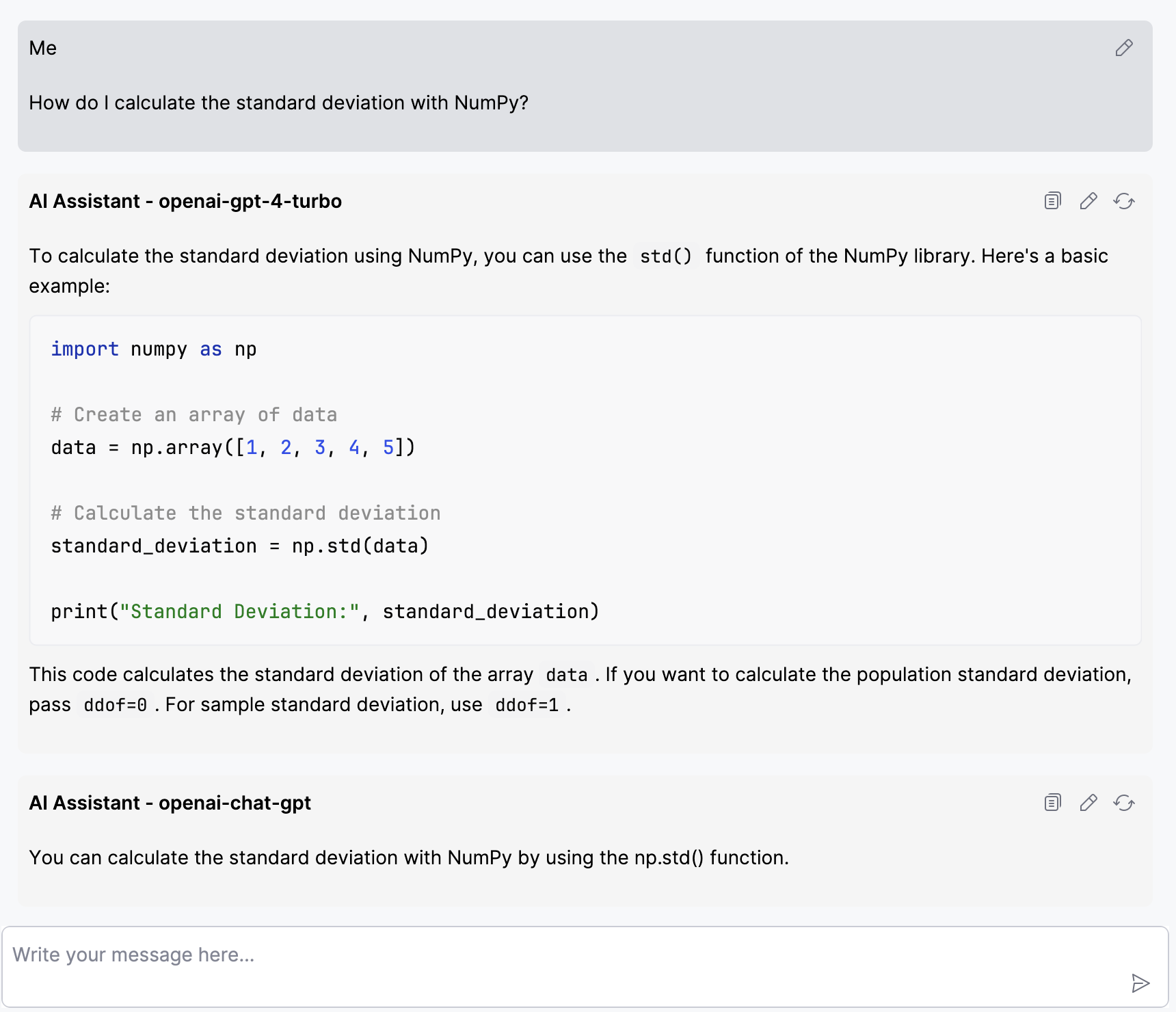Click the data array definition line
The width and height of the screenshot is (1176, 1012).
coord(232,448)
